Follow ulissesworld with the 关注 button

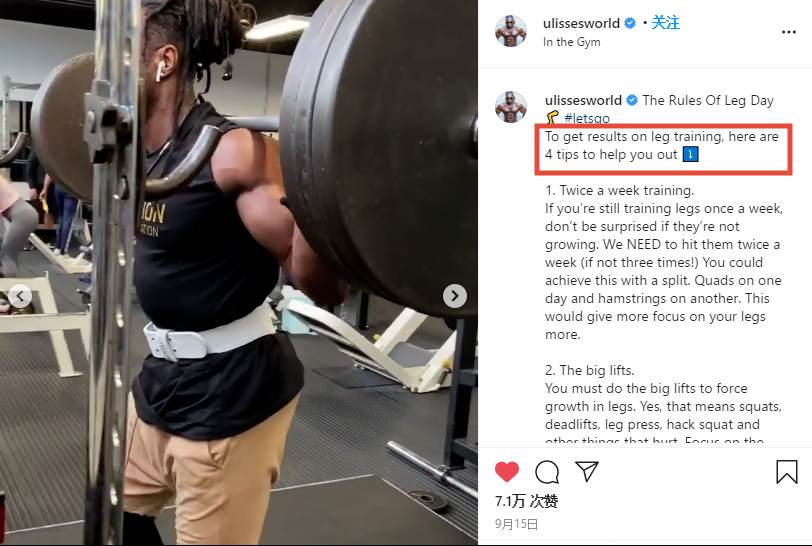click(665, 23)
